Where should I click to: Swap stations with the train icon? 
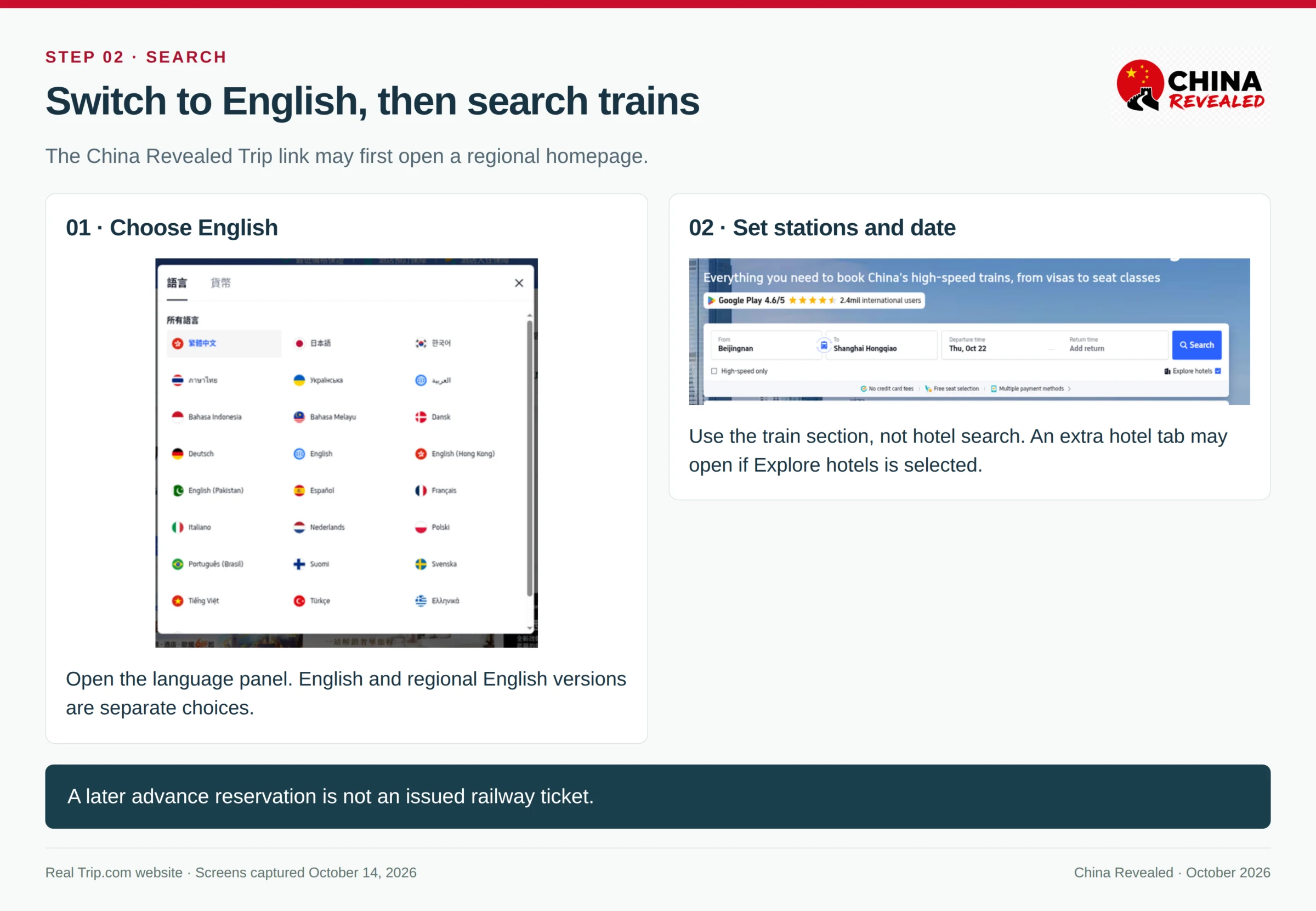(x=824, y=346)
